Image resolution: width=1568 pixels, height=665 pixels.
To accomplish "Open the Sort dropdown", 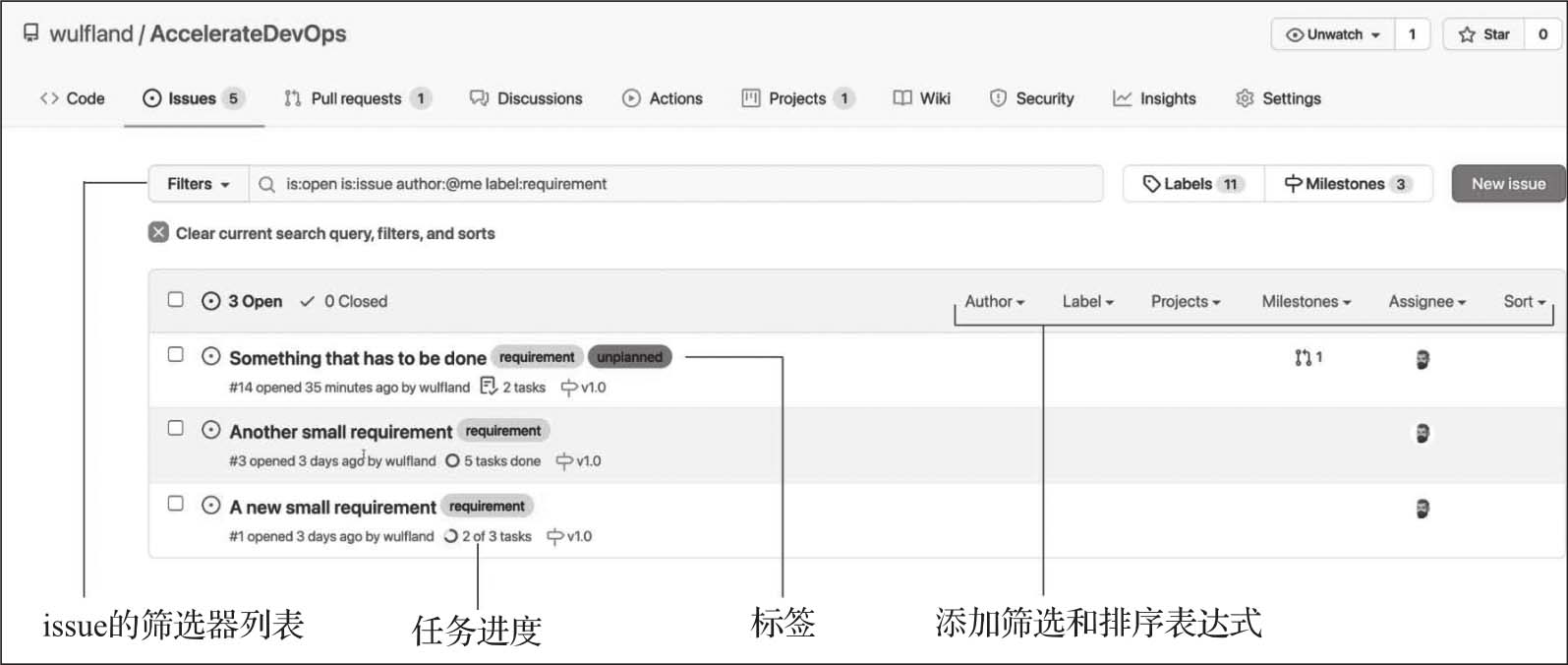I will click(x=1525, y=302).
